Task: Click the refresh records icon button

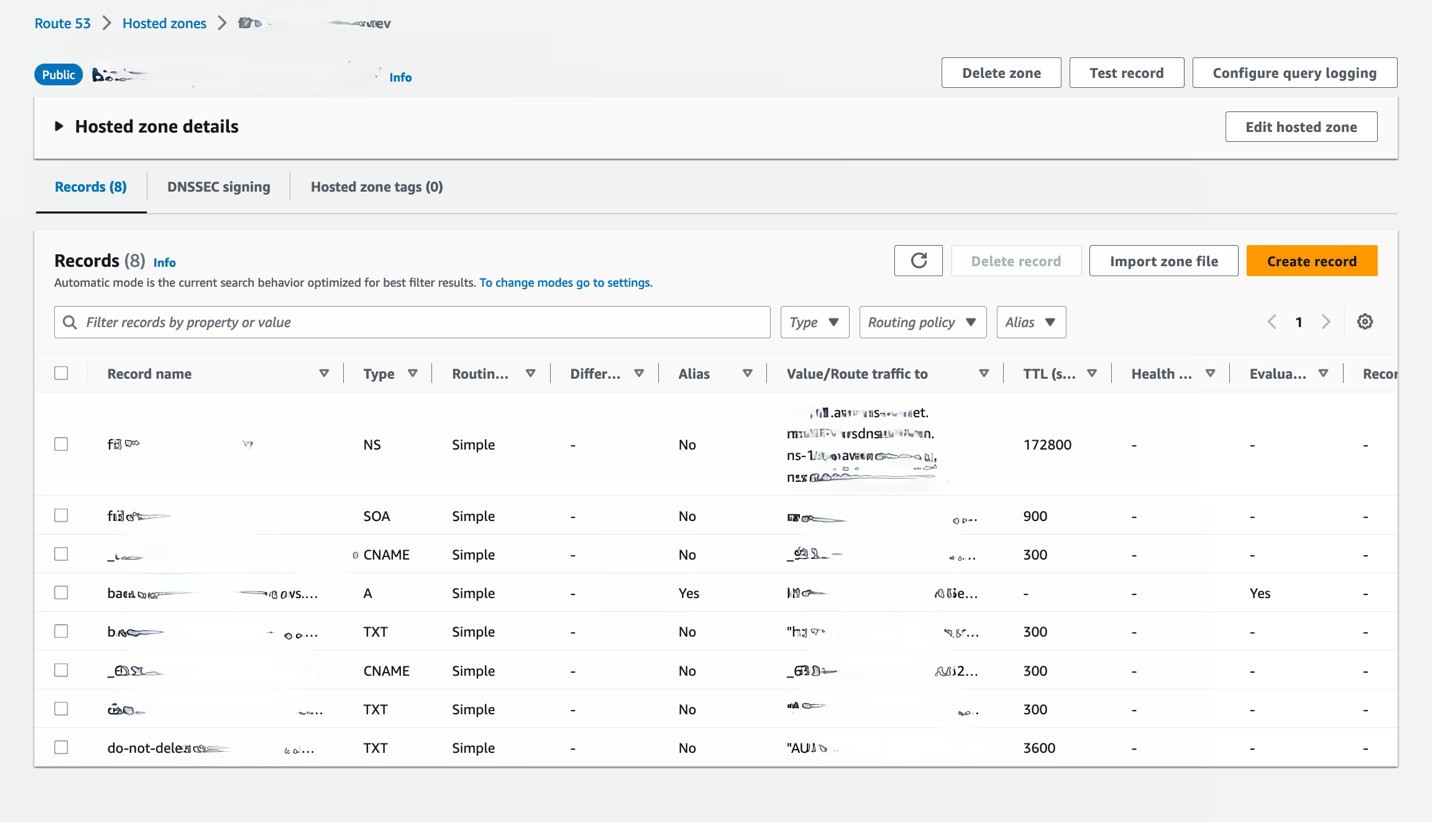Action: [918, 261]
